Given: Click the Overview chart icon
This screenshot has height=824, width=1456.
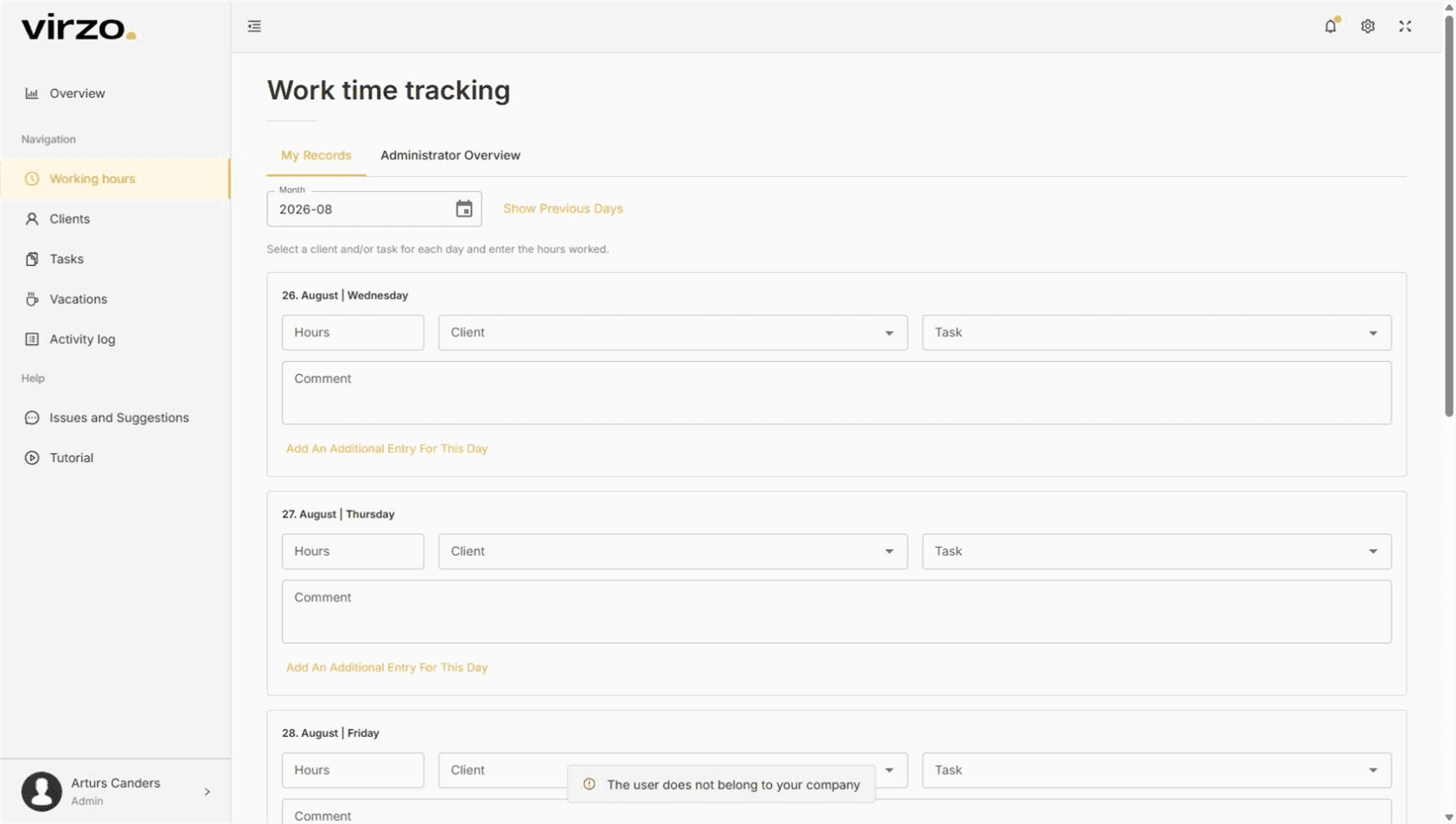Looking at the screenshot, I should coord(32,93).
